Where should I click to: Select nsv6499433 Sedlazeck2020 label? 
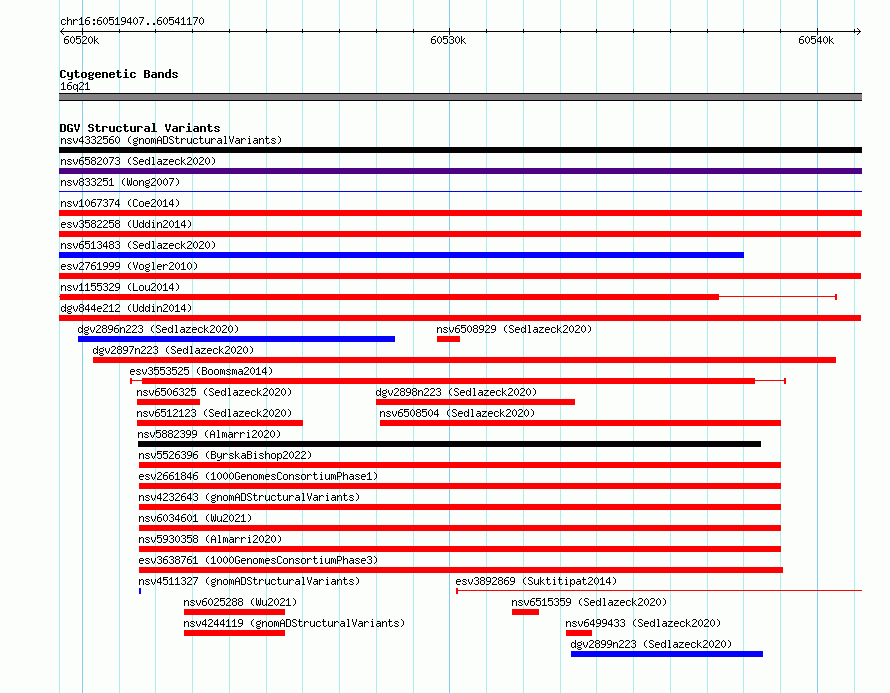643,623
